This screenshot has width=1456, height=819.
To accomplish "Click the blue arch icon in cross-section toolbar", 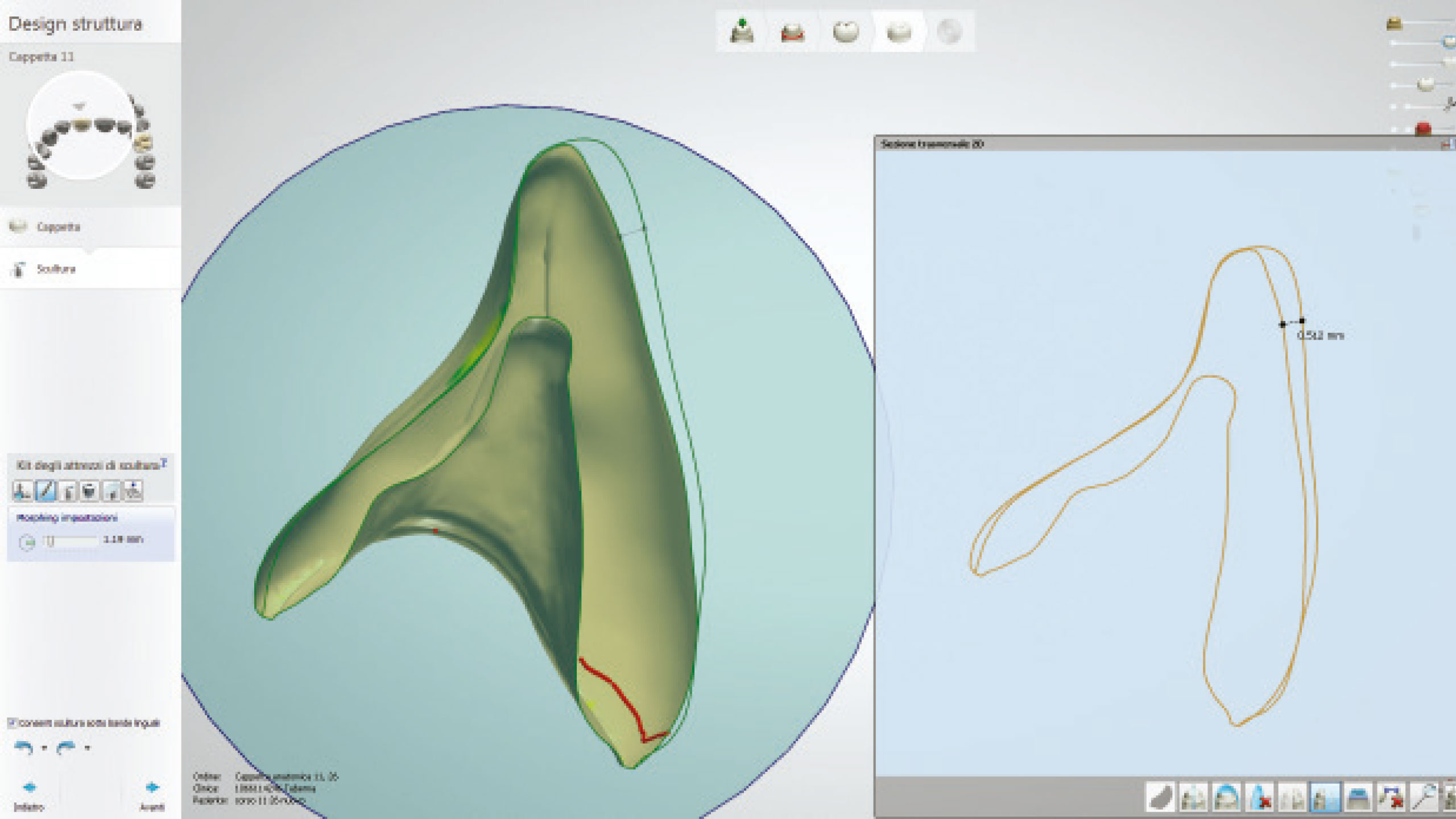I will [x=1227, y=797].
